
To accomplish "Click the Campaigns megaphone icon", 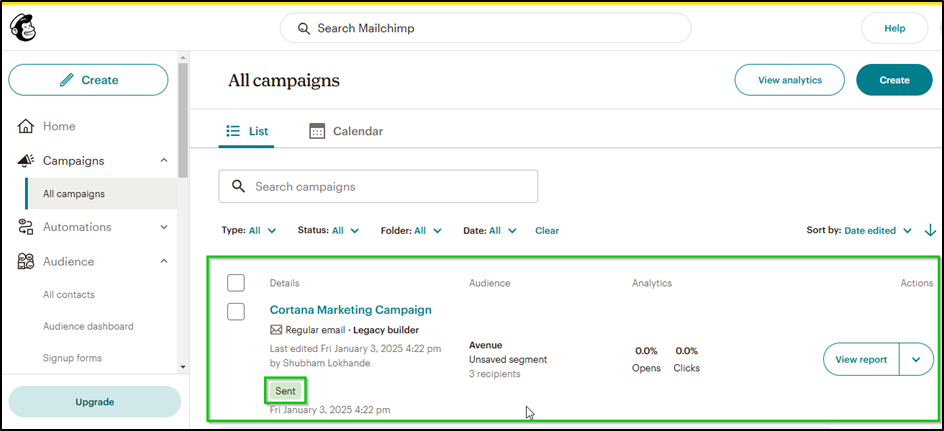I will click(27, 161).
